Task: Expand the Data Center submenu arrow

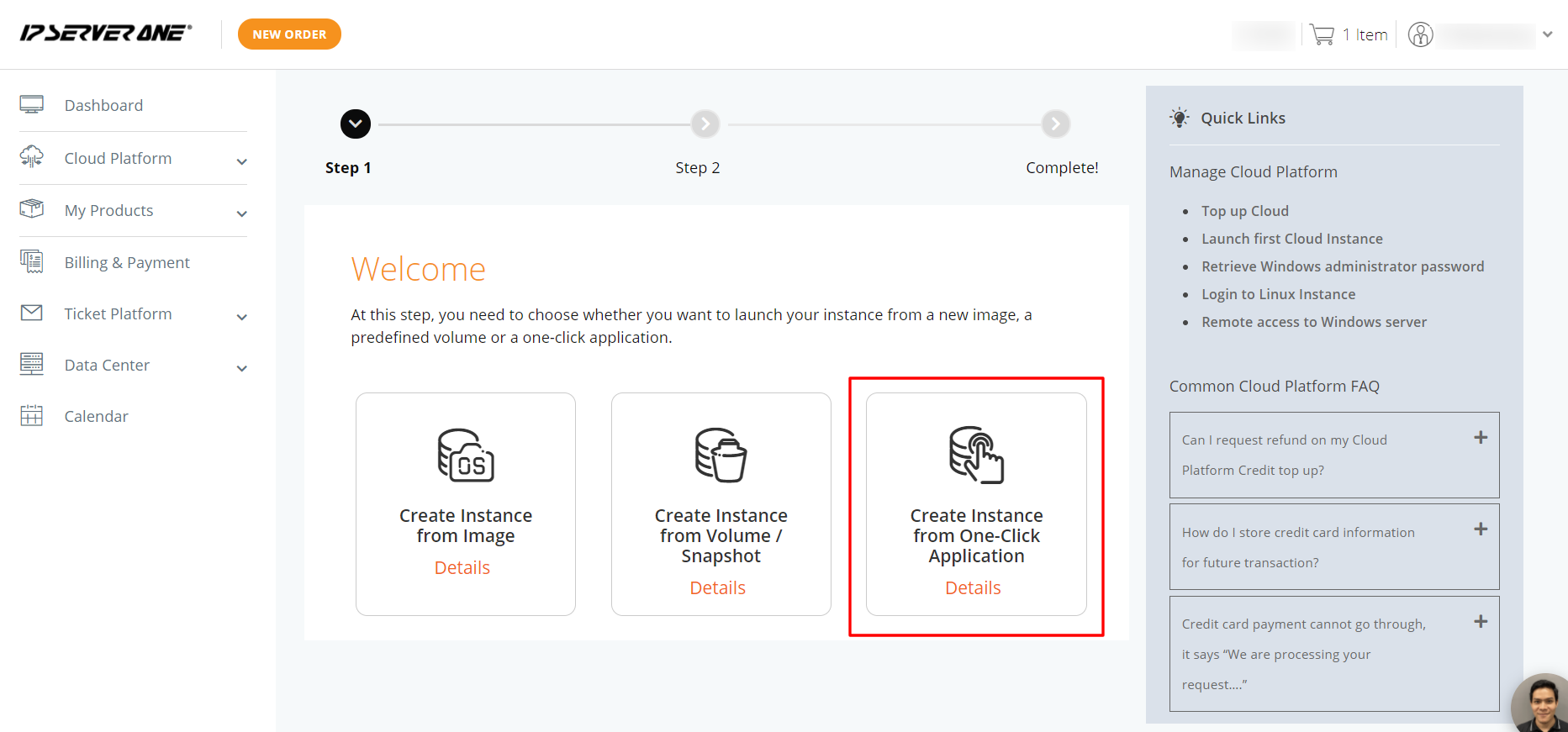Action: [x=242, y=368]
